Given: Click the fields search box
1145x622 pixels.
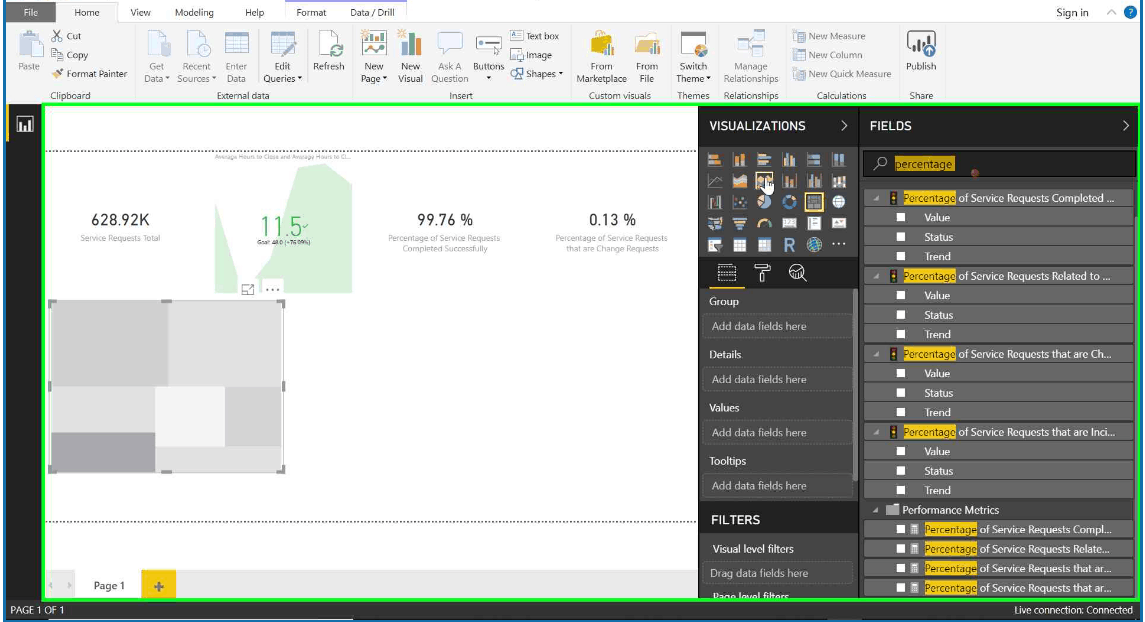Looking at the screenshot, I should 999,164.
